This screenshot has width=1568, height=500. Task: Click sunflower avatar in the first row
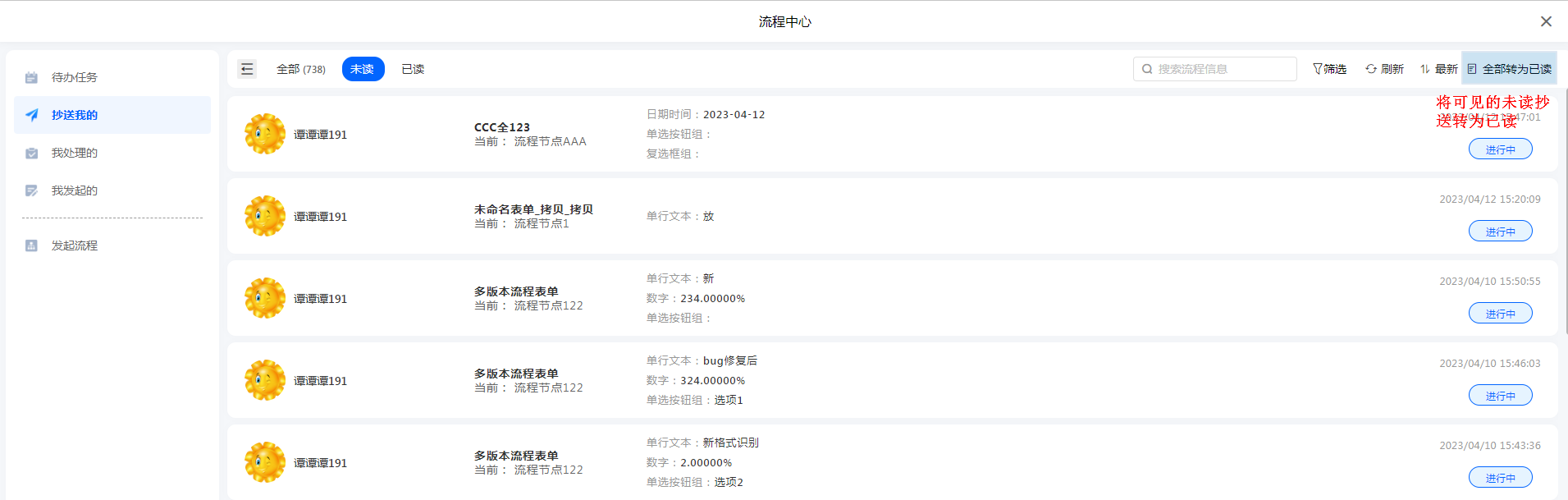[265, 134]
